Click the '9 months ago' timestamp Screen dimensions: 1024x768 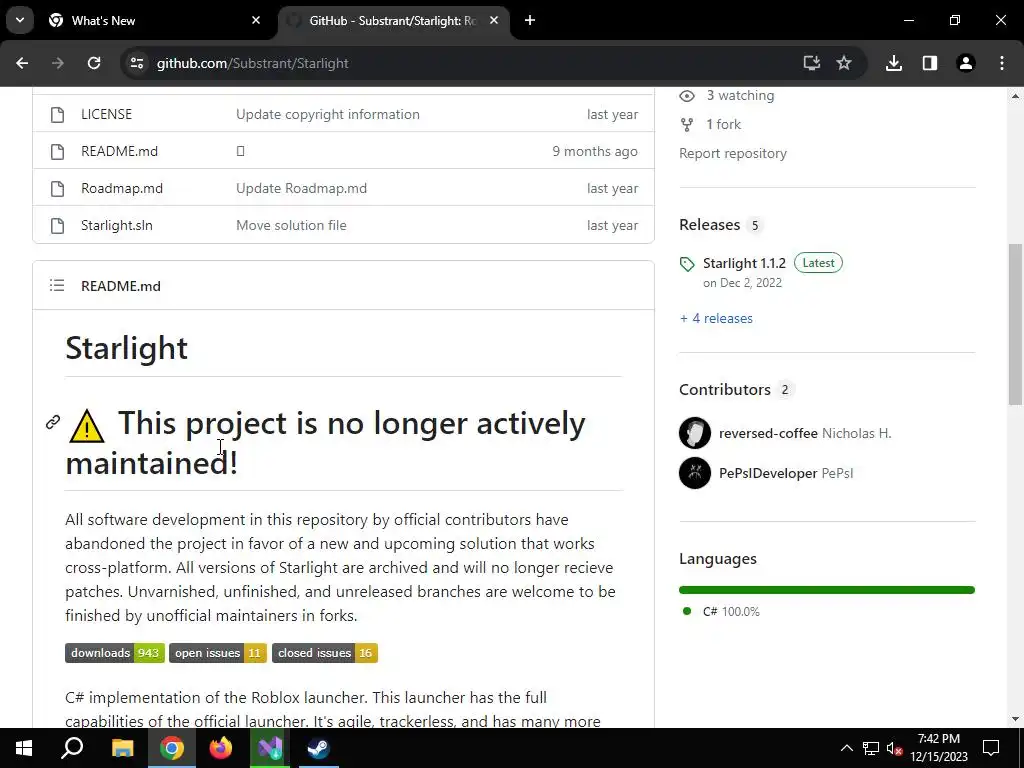595,152
